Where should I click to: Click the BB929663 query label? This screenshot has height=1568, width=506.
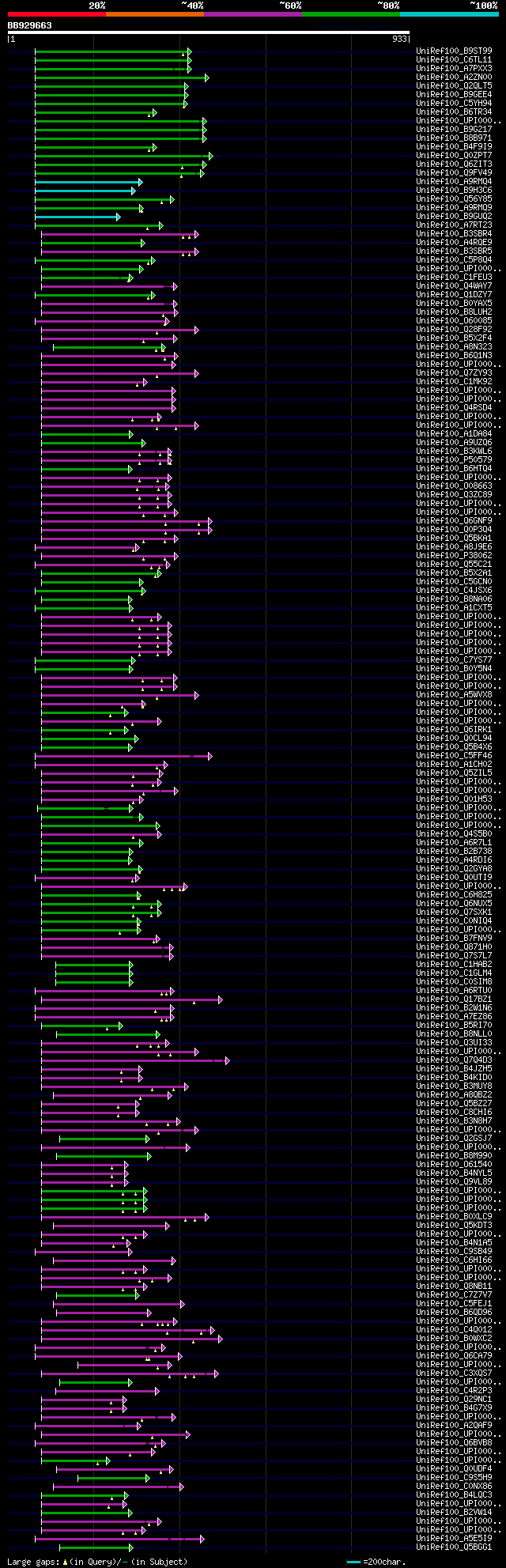(29, 25)
